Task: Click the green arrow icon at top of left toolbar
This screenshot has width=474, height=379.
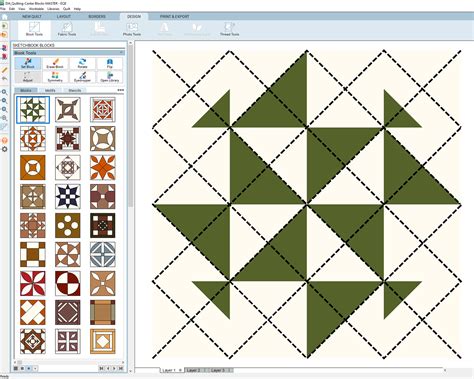Action: (4, 26)
